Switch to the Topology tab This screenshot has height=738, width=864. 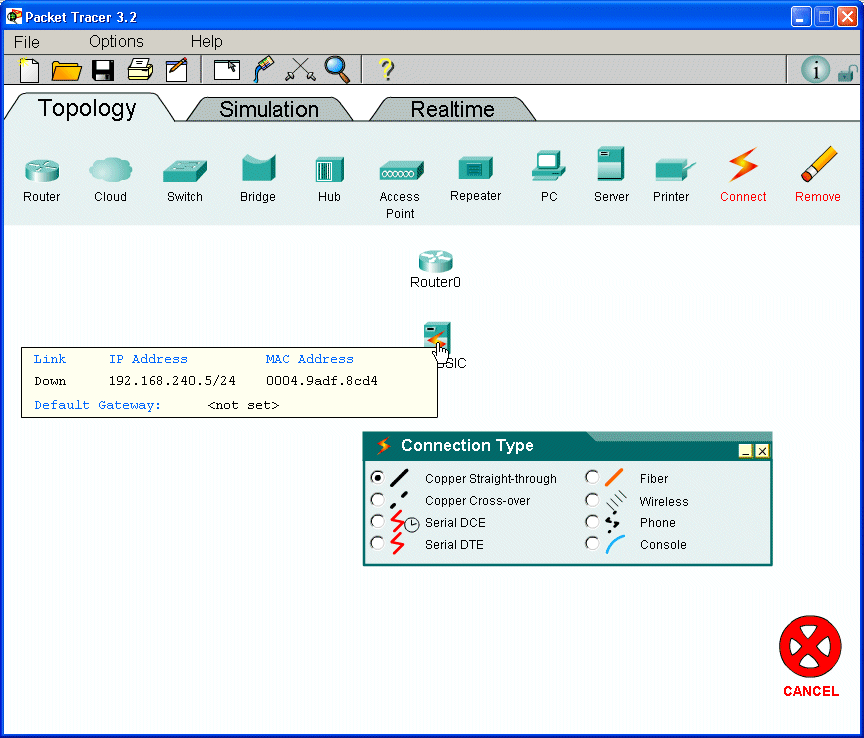pyautogui.click(x=87, y=108)
